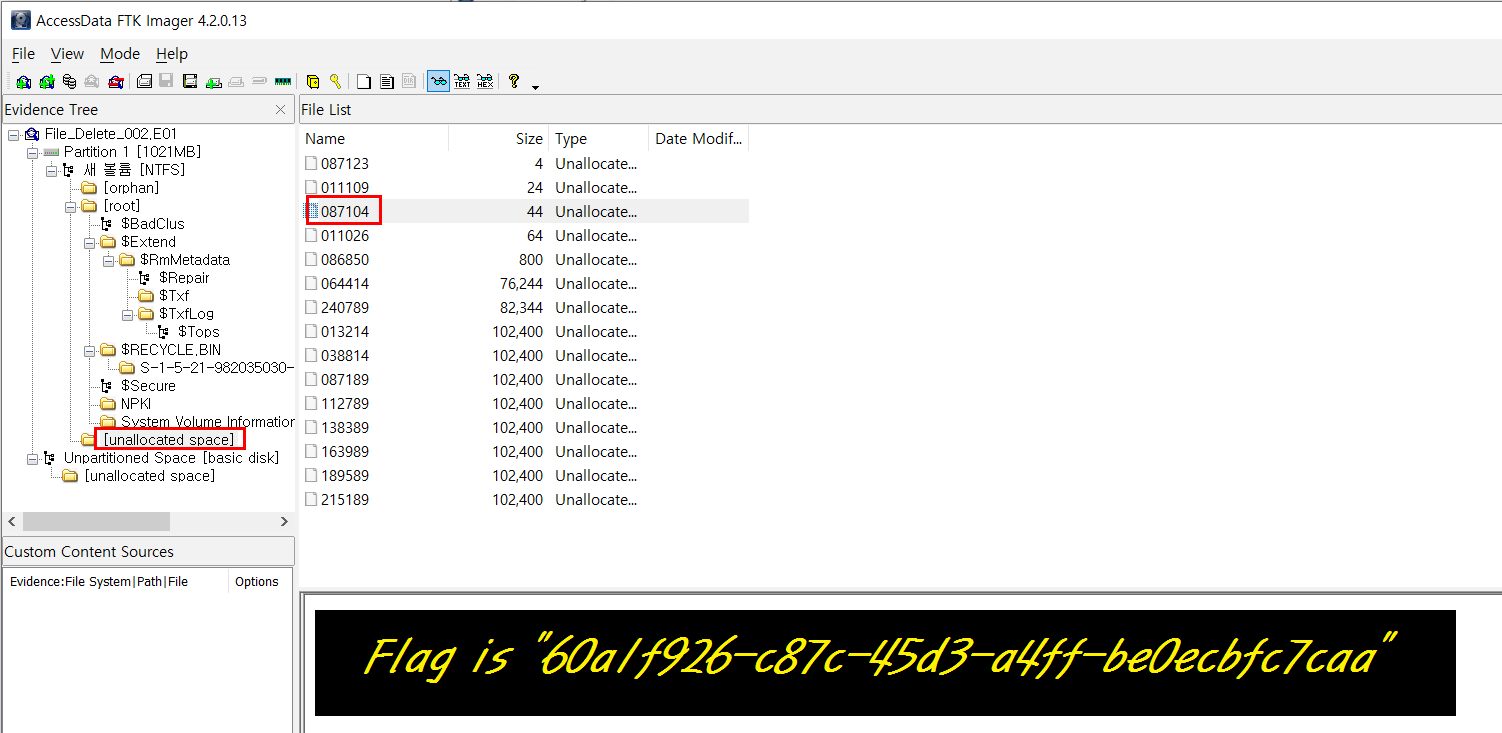
Task: Click the Obtain Protected Files safe icon
Action: pyautogui.click(x=313, y=82)
